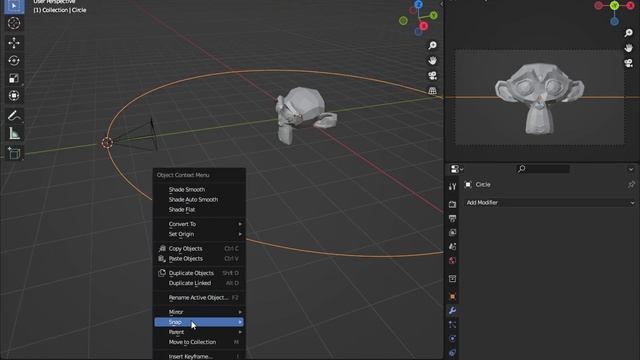Image resolution: width=640 pixels, height=360 pixels.
Task: Open the World properties tab
Action: point(452,260)
